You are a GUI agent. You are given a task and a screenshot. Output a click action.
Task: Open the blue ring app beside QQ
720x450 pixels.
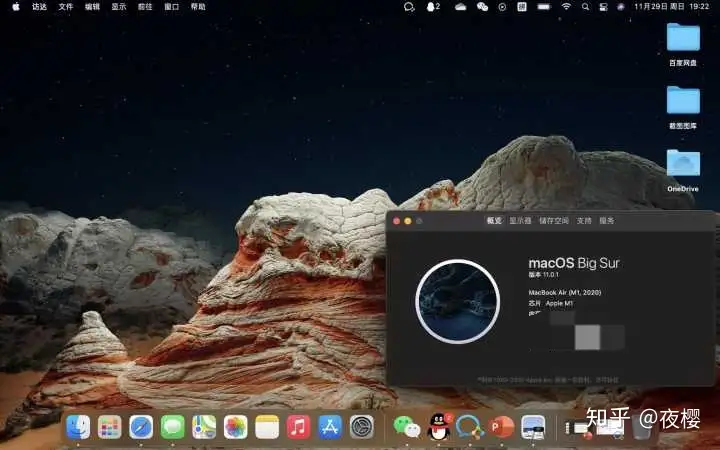470,427
